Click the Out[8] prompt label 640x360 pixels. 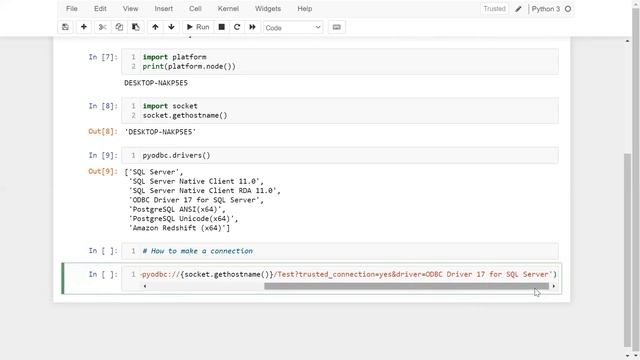click(103, 131)
